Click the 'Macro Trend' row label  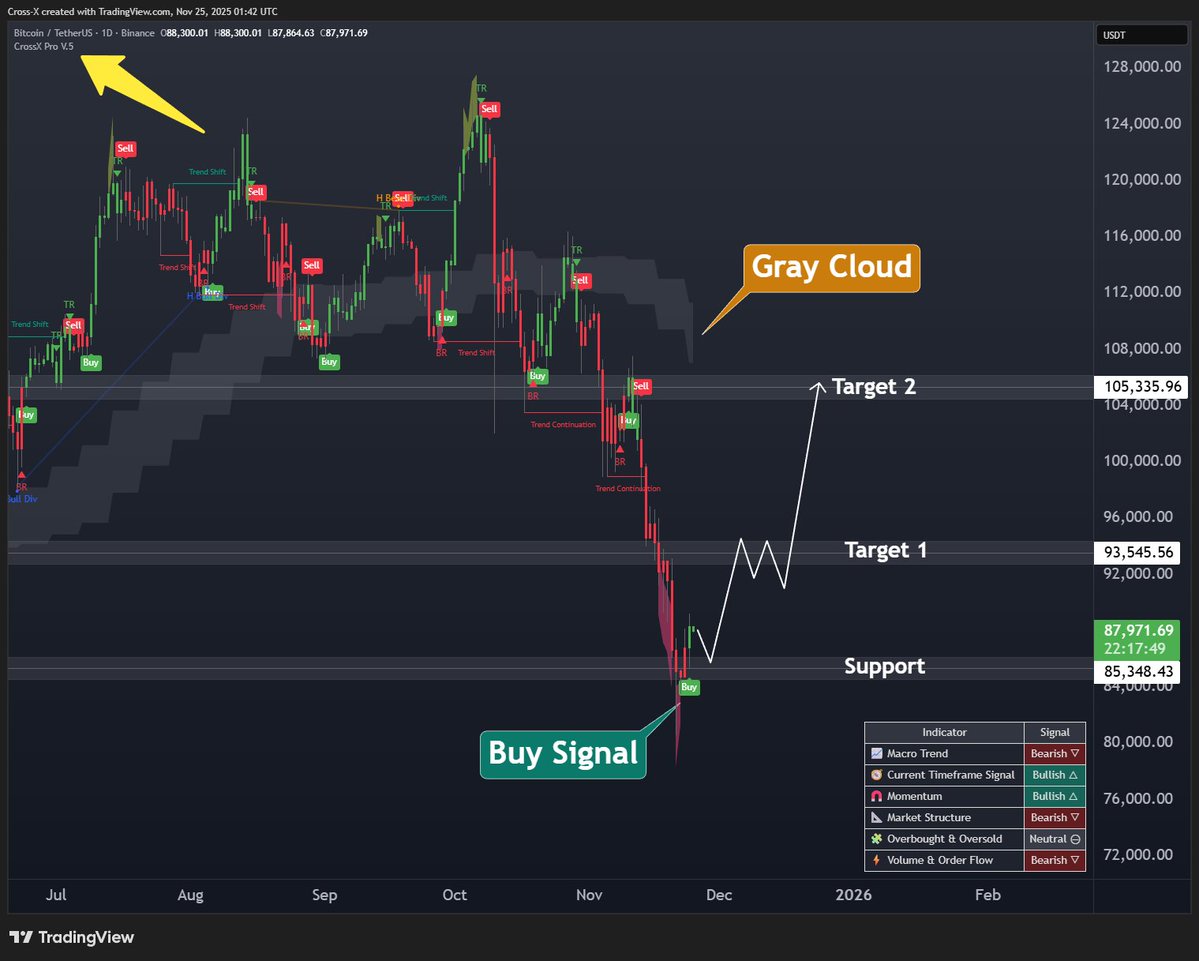[918, 754]
